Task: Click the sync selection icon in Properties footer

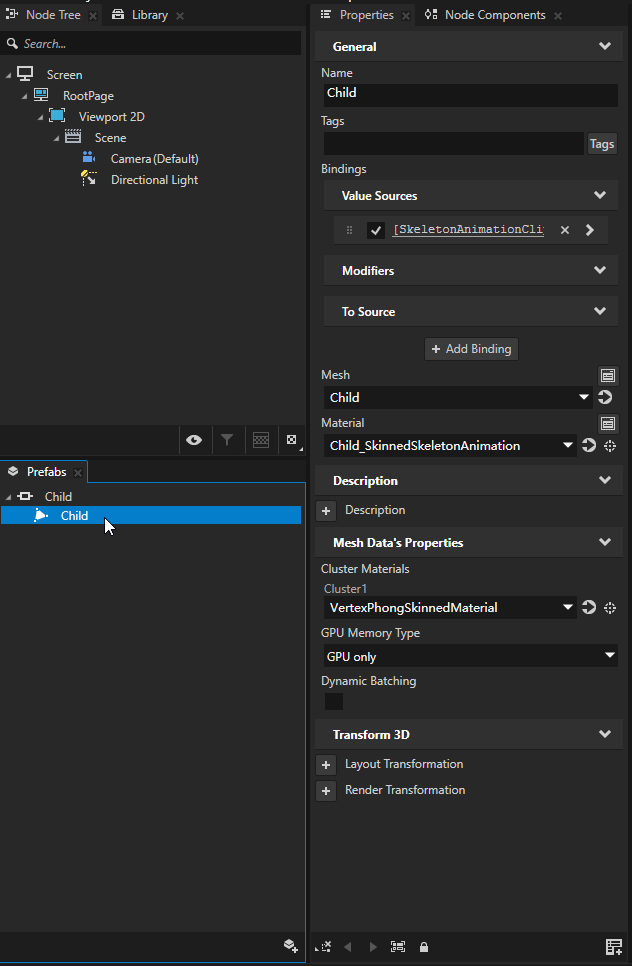Action: click(323, 946)
